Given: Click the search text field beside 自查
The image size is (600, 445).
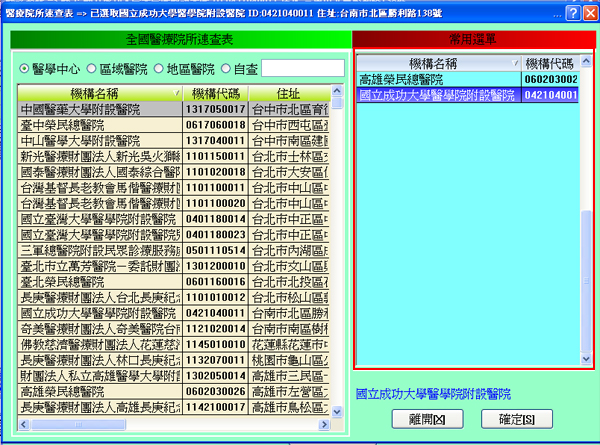Looking at the screenshot, I should coord(304,68).
